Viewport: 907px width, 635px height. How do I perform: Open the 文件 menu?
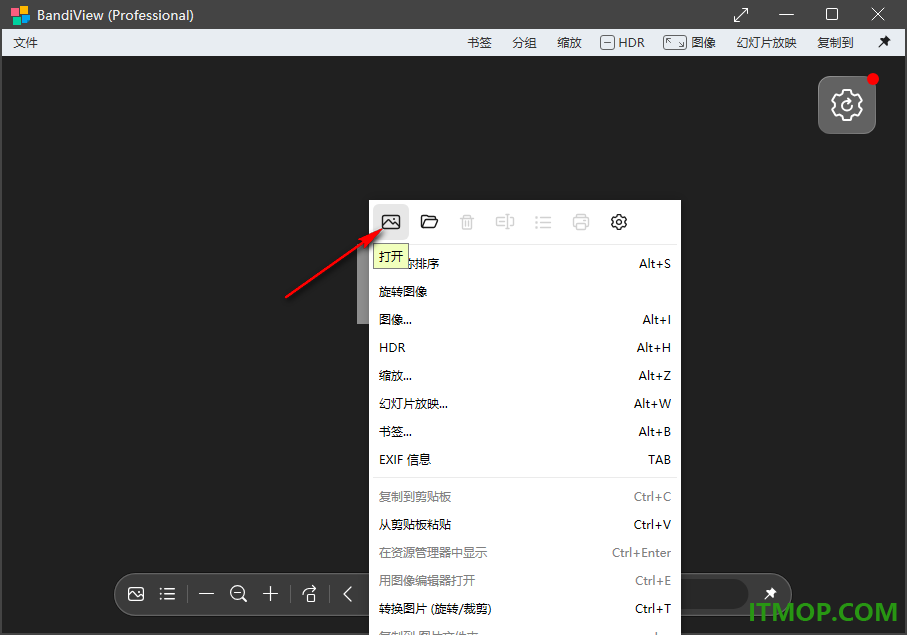25,43
